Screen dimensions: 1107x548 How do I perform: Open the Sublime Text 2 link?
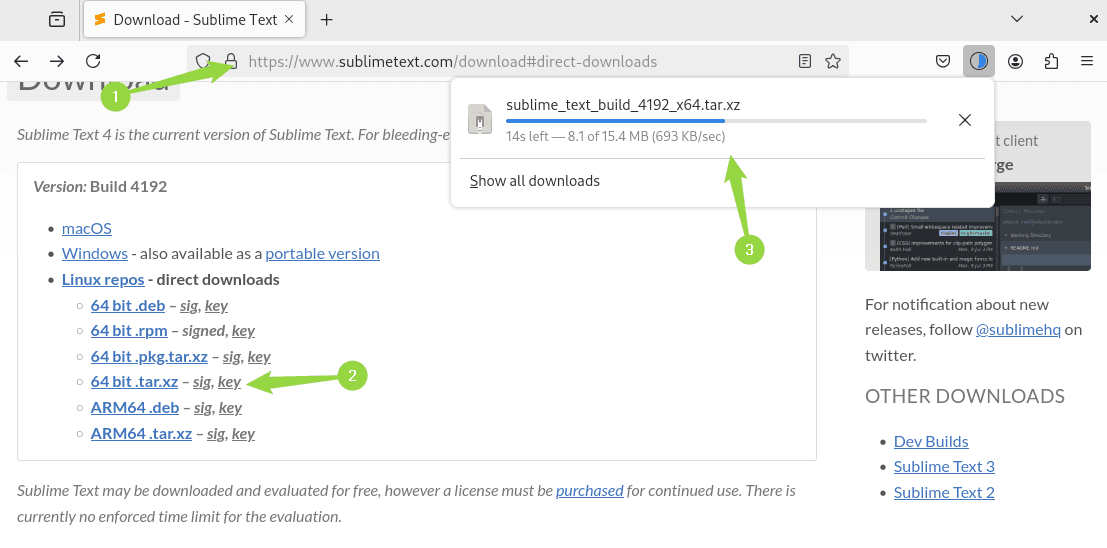click(x=944, y=492)
